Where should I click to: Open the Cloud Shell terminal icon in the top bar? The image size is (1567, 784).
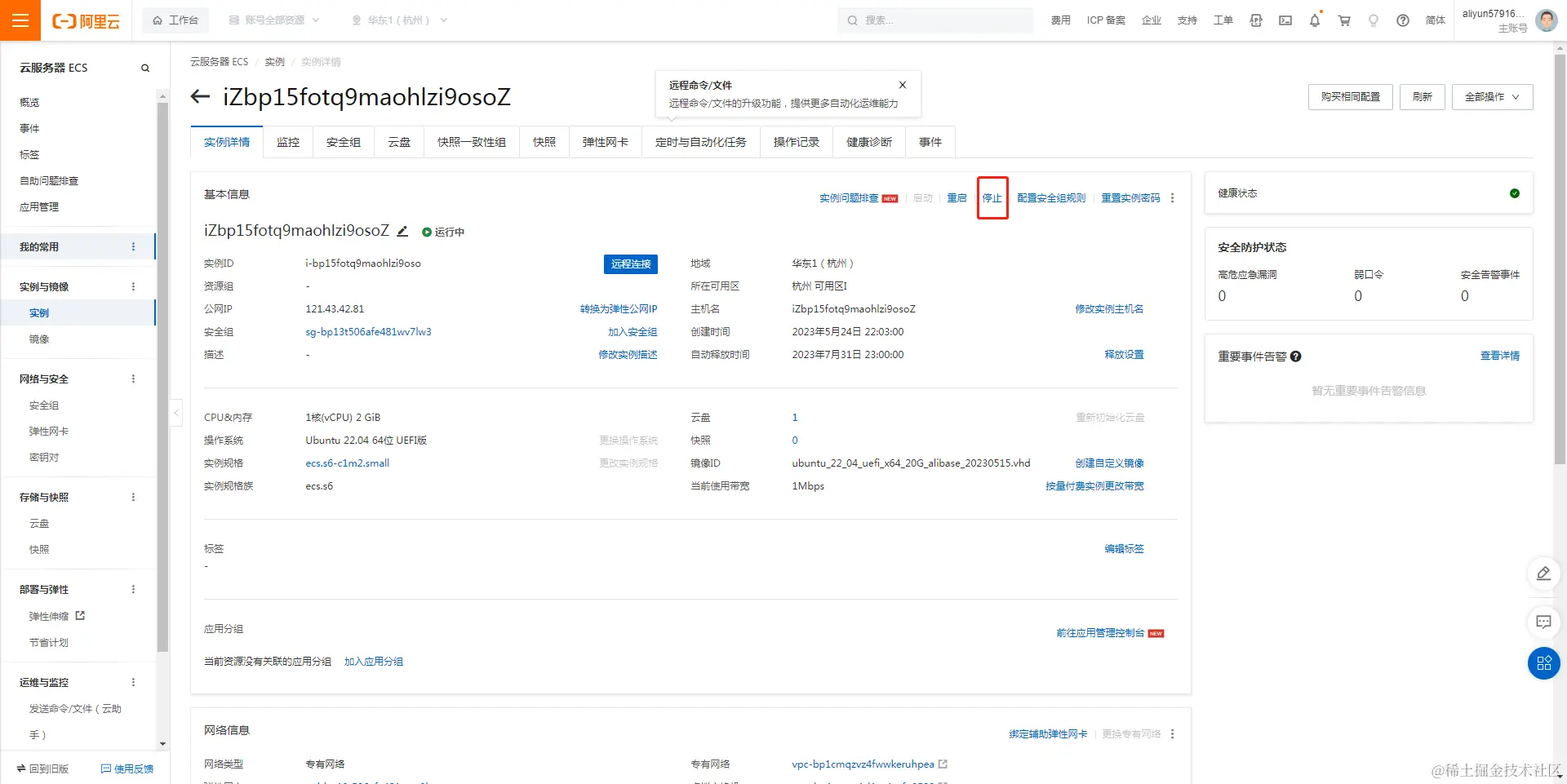tap(1285, 20)
